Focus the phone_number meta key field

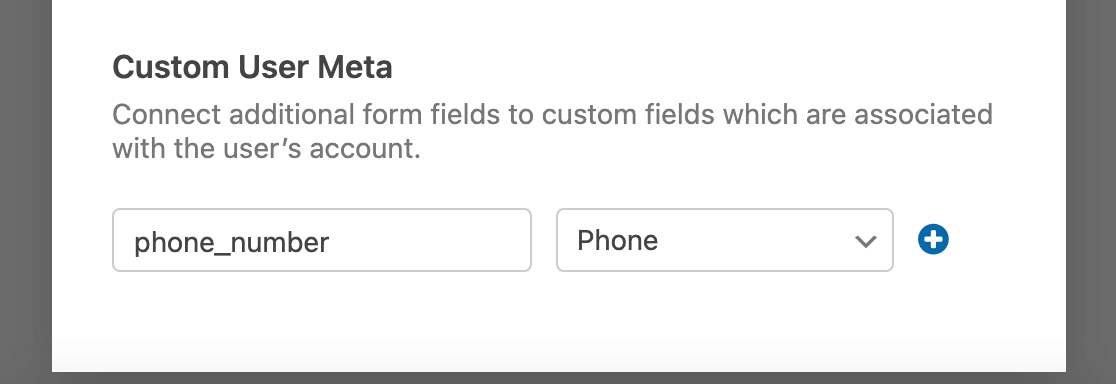pyautogui.click(x=322, y=240)
